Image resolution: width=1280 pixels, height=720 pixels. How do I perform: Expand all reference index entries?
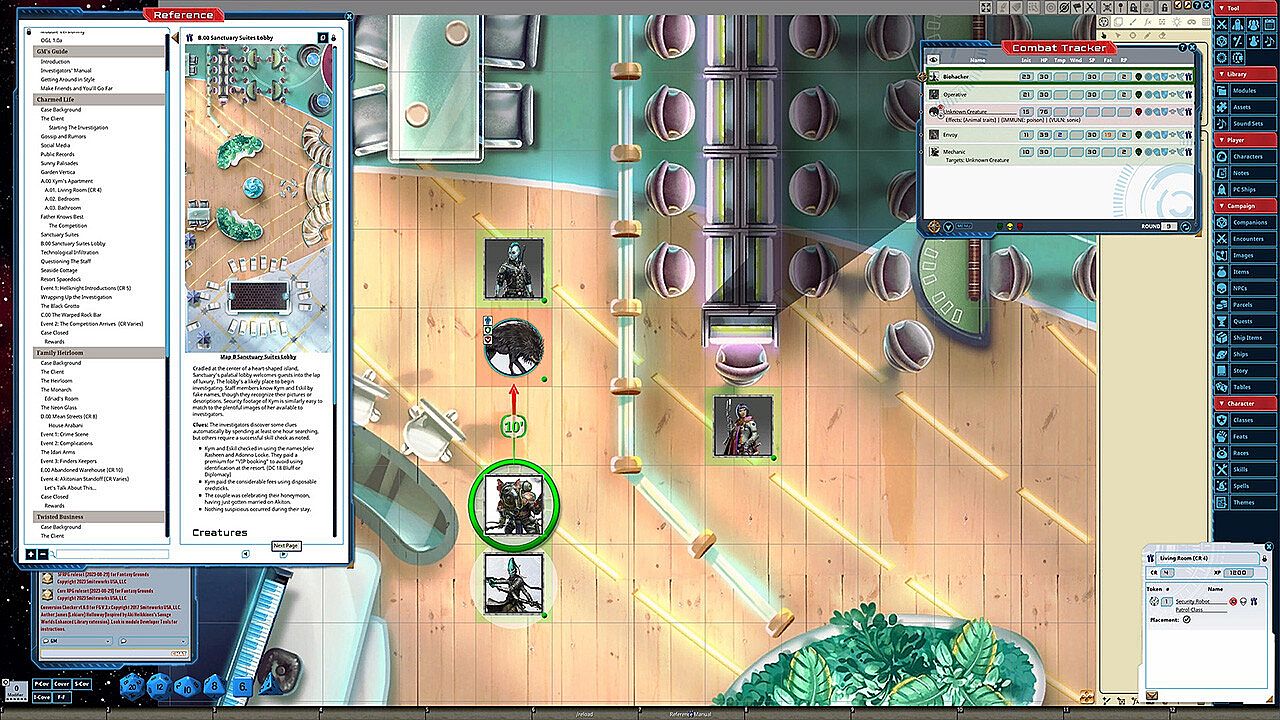coord(30,554)
